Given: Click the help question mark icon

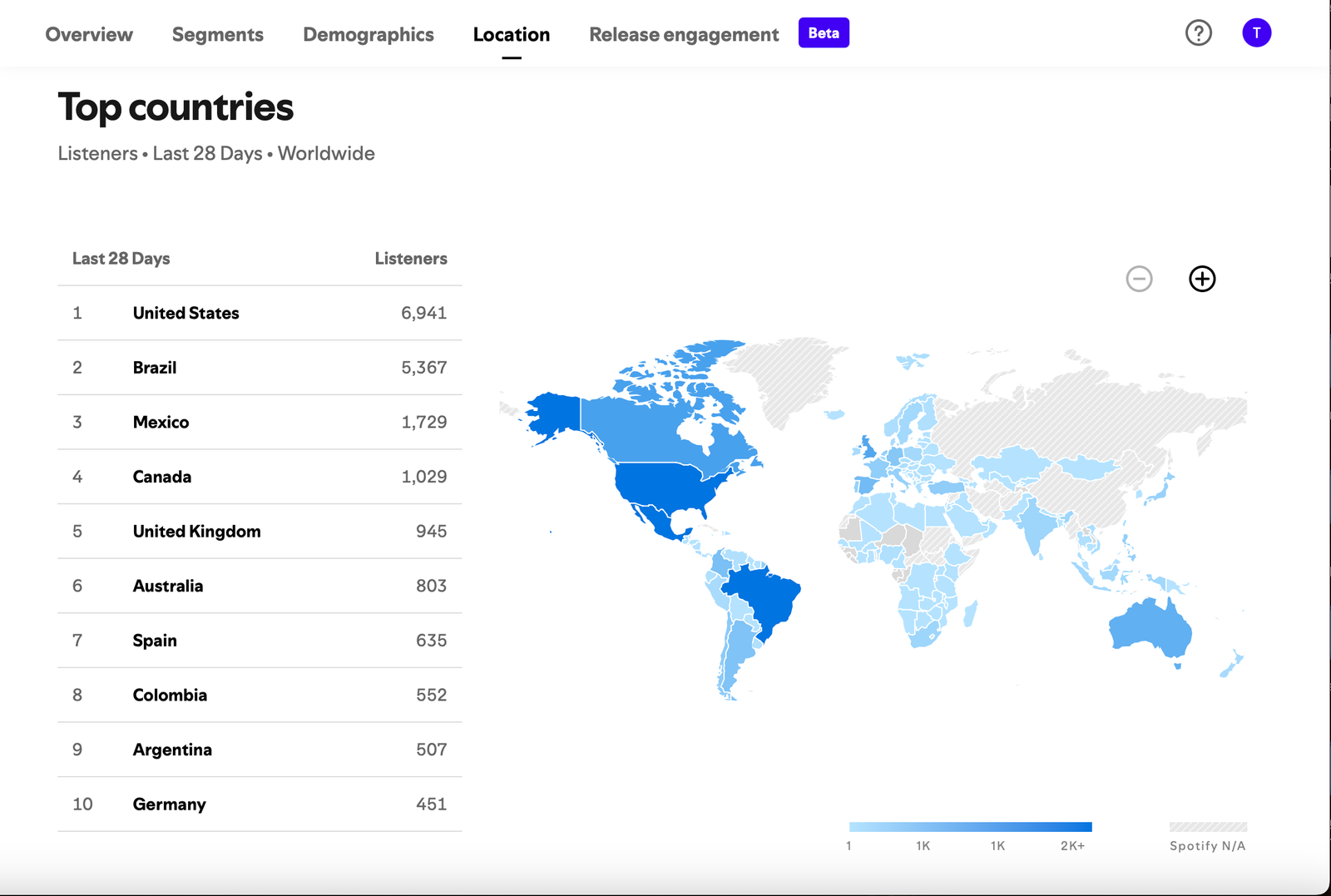Looking at the screenshot, I should point(1198,33).
